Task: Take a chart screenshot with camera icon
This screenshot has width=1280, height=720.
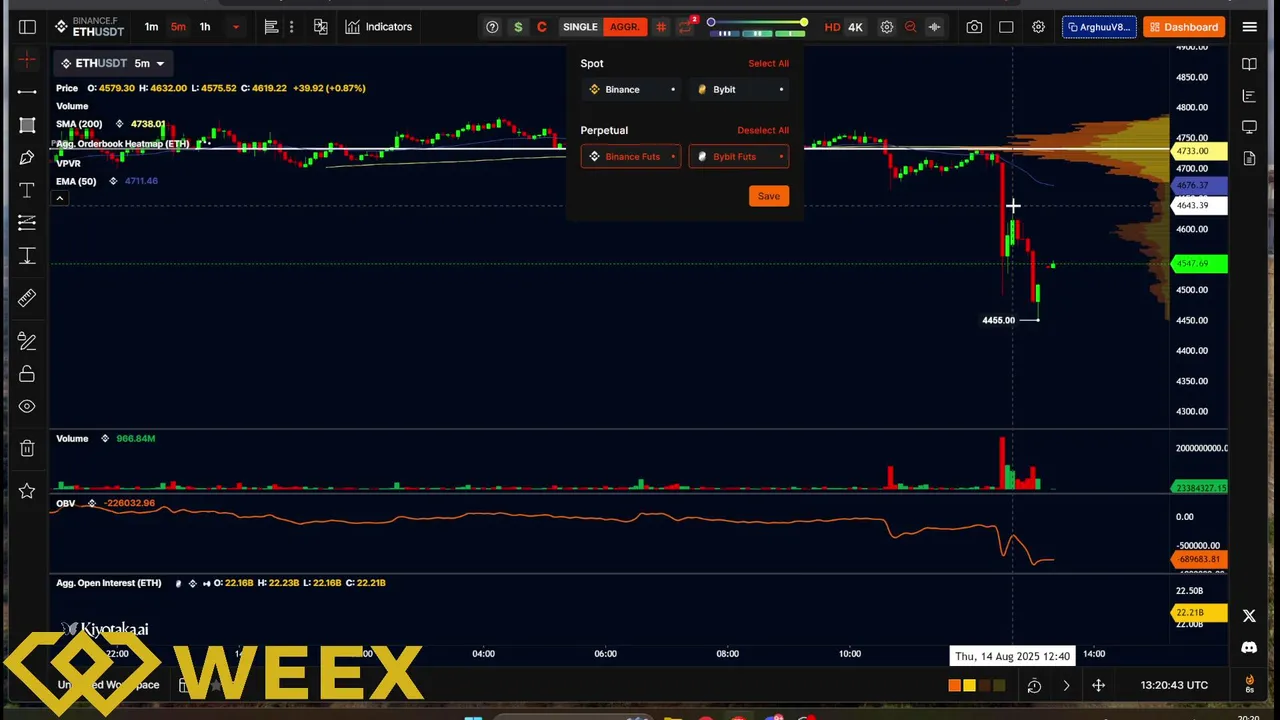Action: pyautogui.click(x=974, y=27)
